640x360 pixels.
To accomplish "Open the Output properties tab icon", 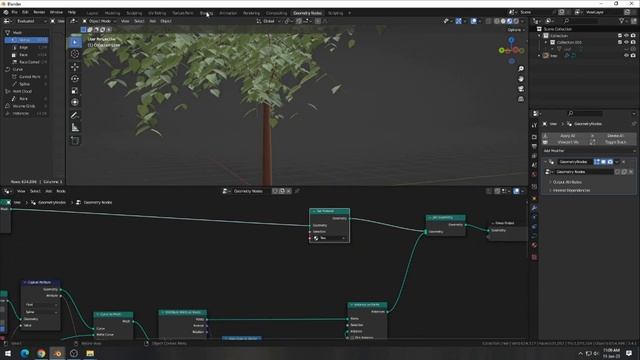I will (534, 147).
